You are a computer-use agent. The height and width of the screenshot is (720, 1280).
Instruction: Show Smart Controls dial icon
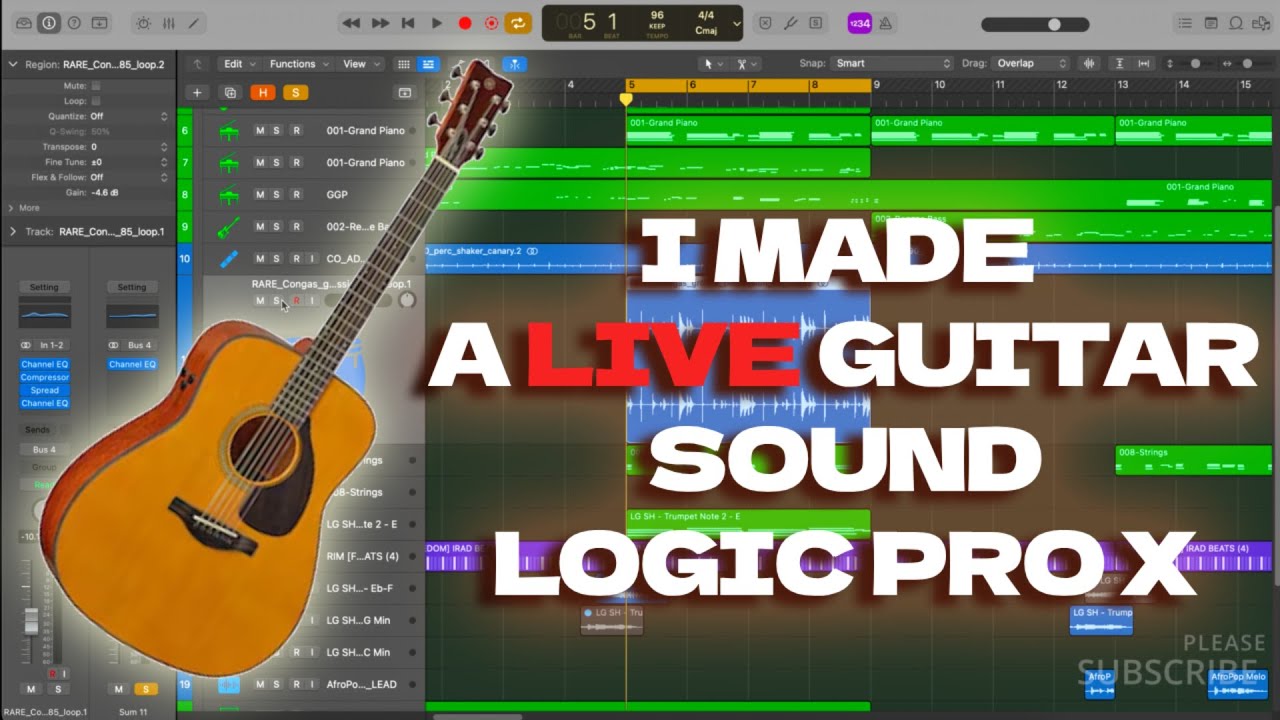[143, 22]
